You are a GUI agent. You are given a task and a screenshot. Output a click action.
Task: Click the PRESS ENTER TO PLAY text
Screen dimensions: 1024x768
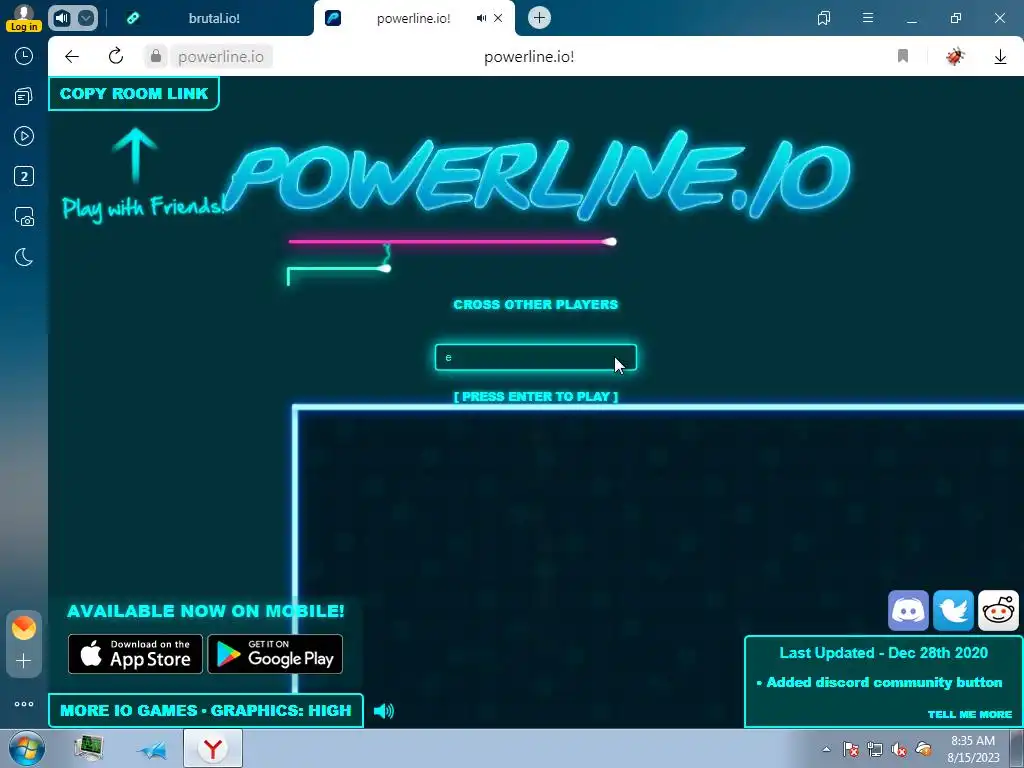coord(536,396)
